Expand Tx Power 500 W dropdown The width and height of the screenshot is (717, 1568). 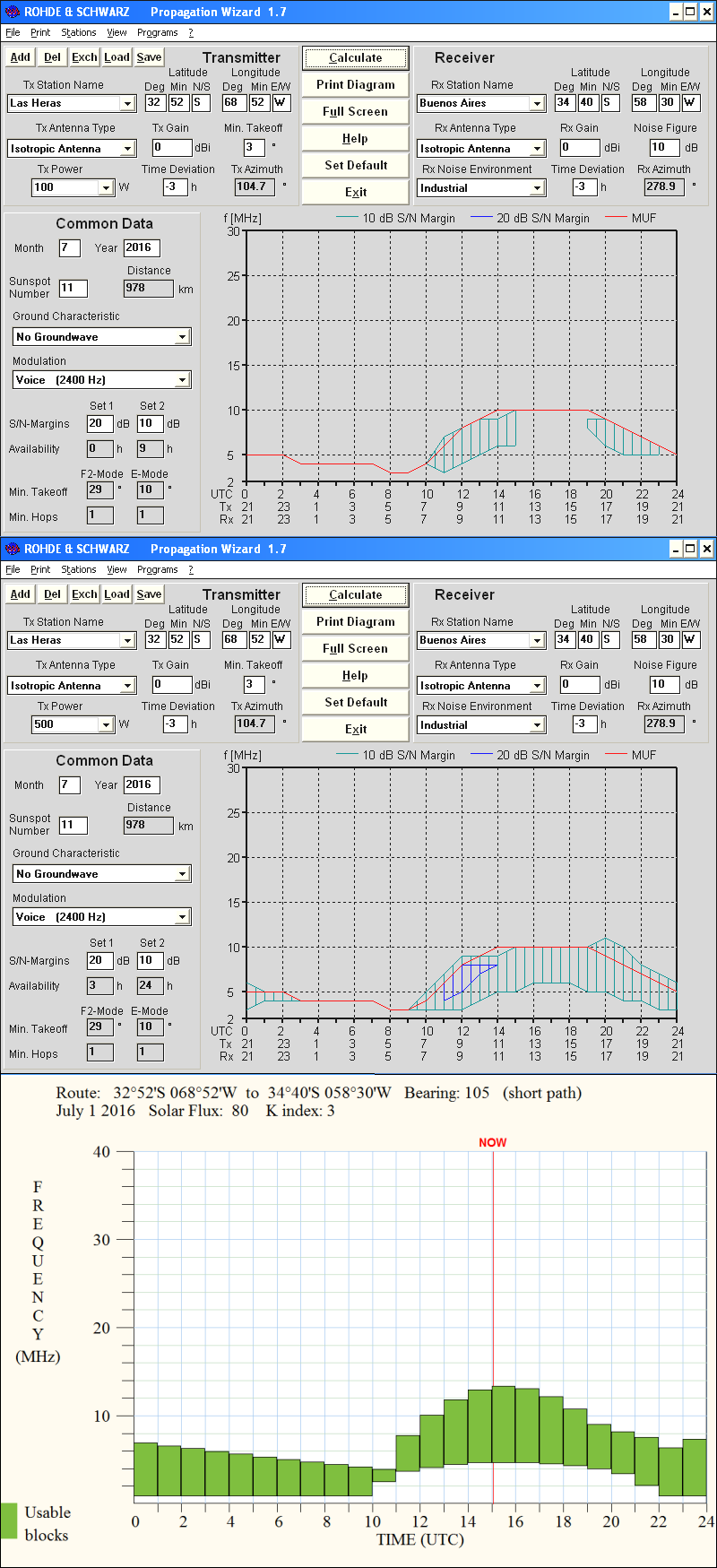[x=106, y=724]
